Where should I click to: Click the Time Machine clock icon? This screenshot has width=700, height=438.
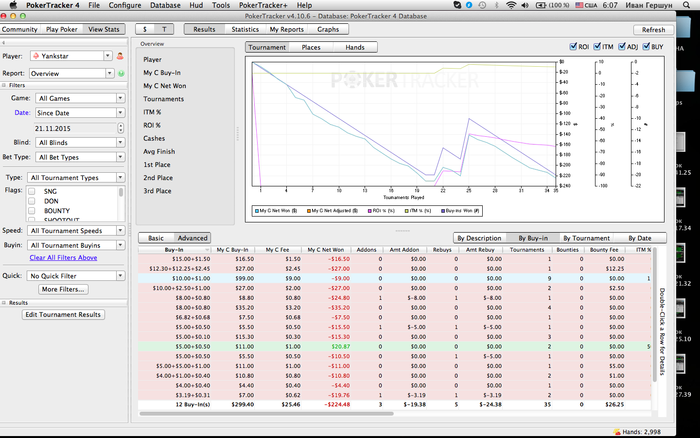pyautogui.click(x=482, y=5)
